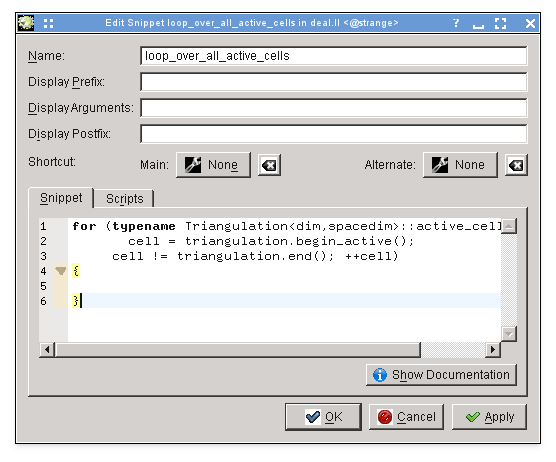
Task: Set the Alternate shortcut None button
Action: (460, 165)
